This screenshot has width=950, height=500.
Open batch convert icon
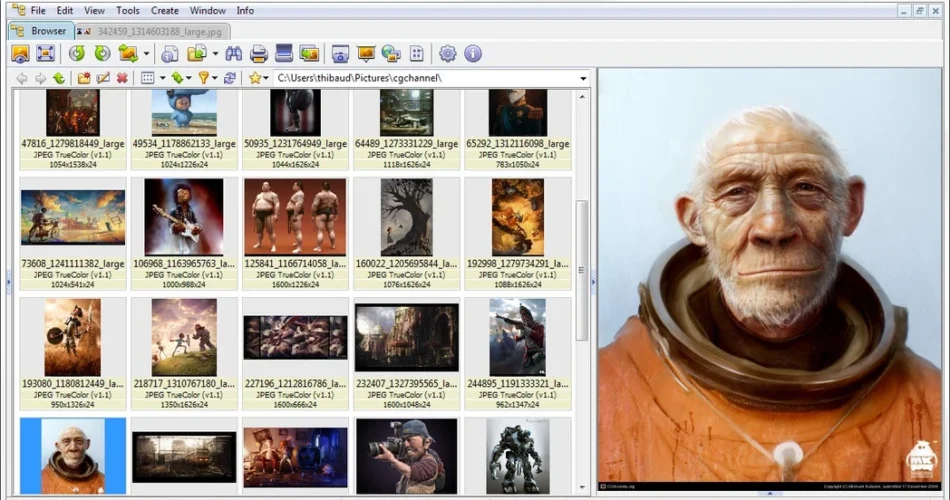pyautogui.click(x=309, y=53)
